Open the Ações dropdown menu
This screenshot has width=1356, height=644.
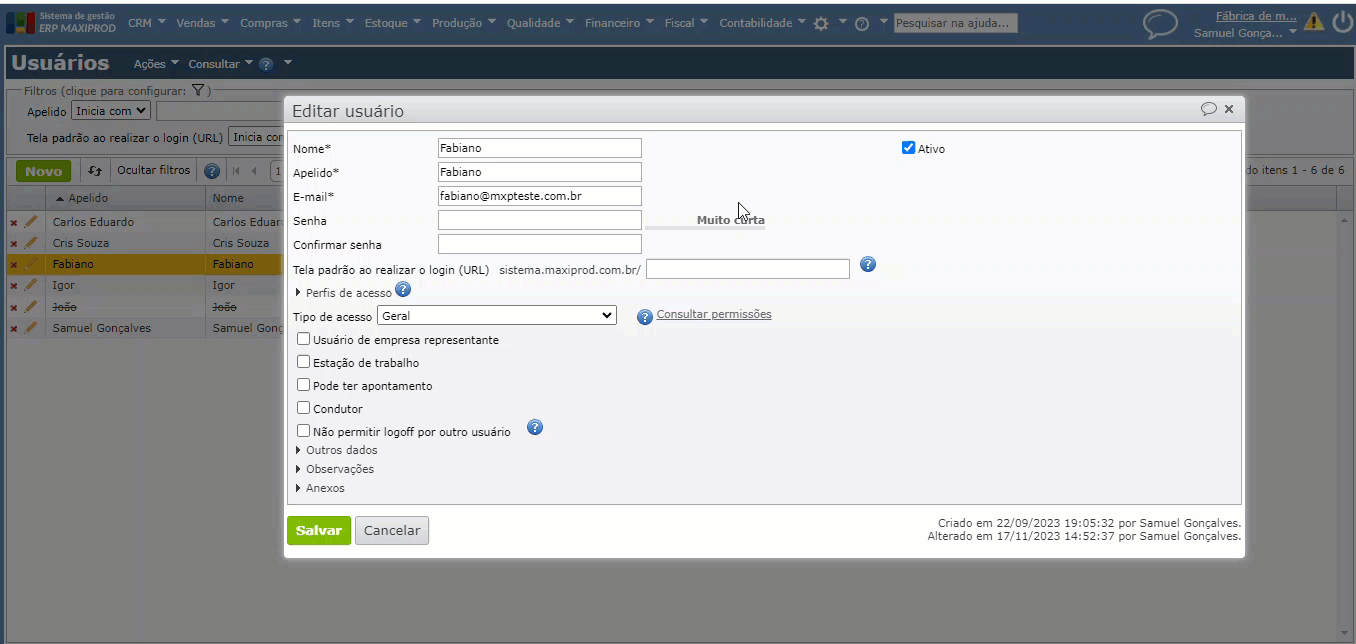click(156, 64)
